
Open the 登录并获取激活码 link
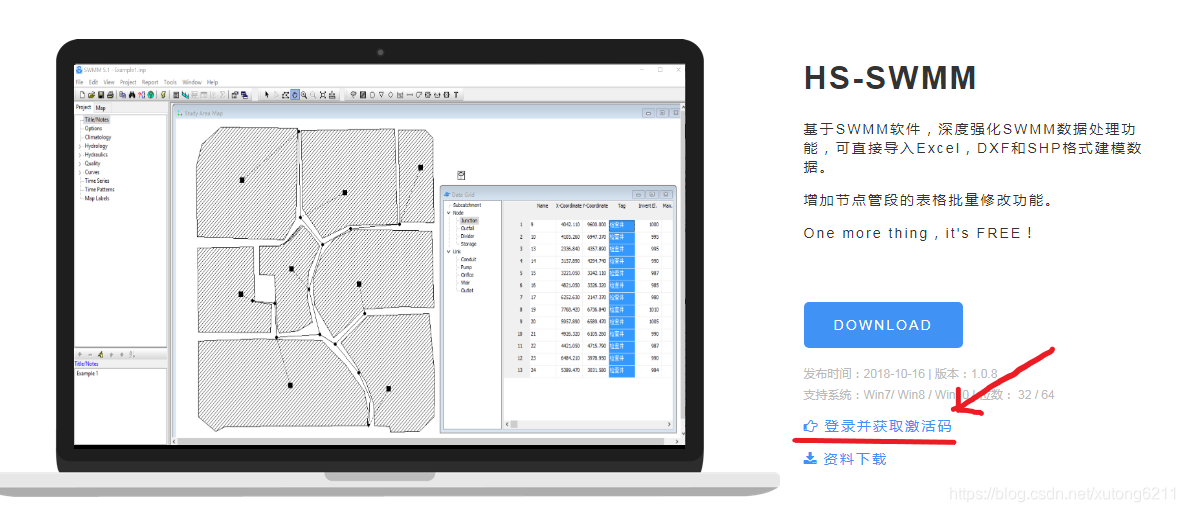tap(888, 427)
